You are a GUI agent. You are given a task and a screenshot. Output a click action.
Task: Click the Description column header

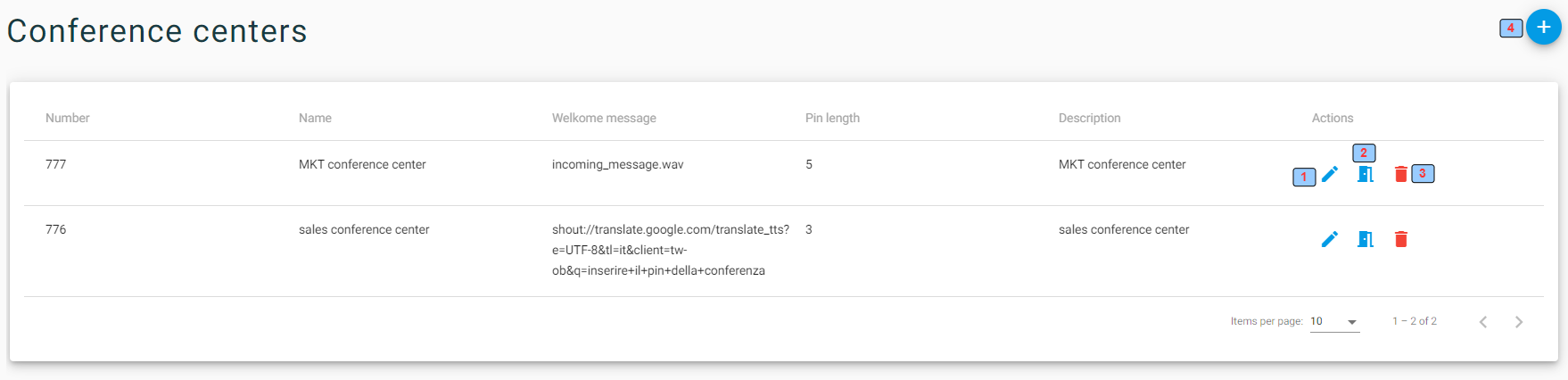(x=1089, y=118)
